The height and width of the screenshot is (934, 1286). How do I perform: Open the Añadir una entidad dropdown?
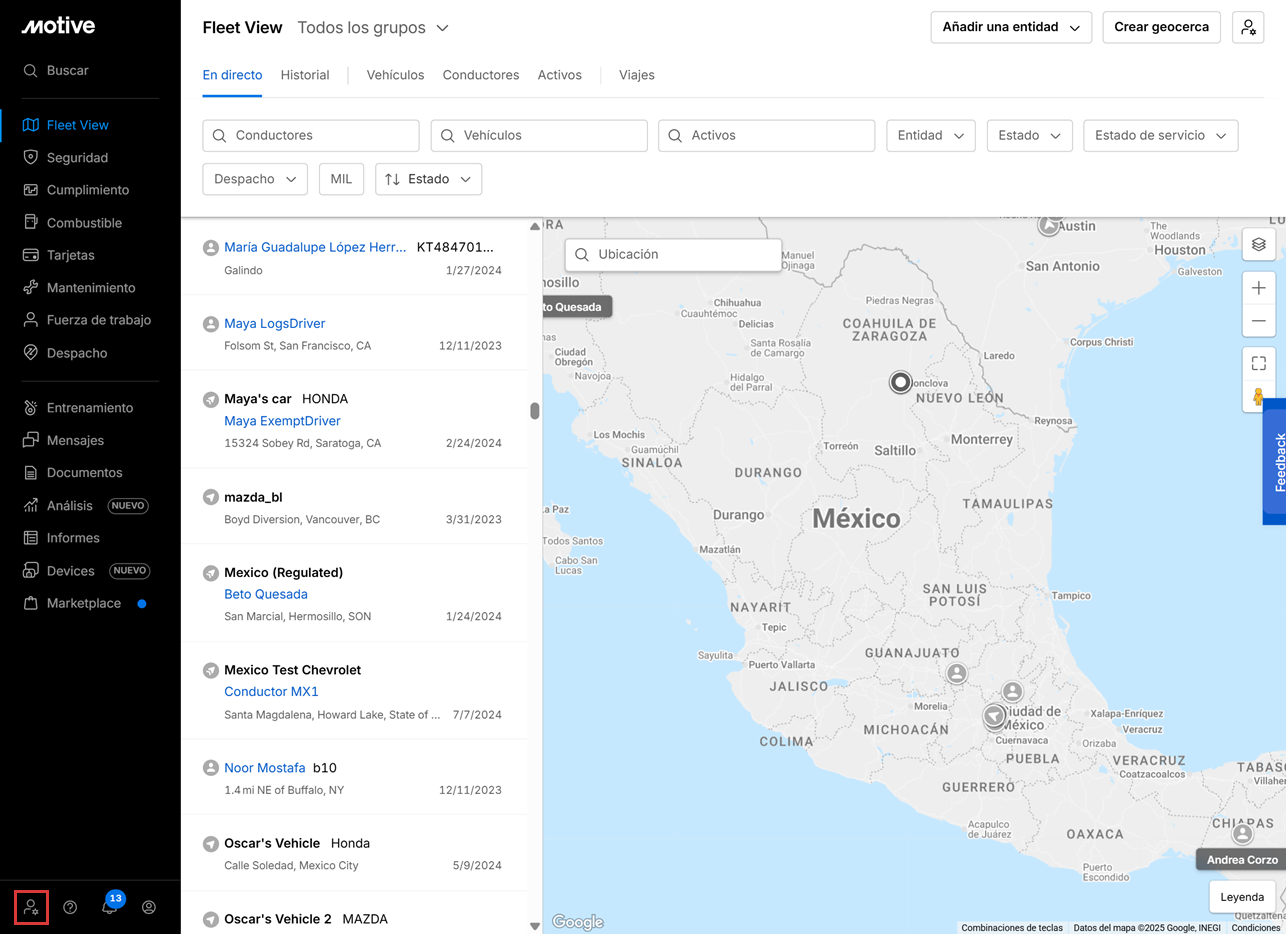pos(1010,28)
